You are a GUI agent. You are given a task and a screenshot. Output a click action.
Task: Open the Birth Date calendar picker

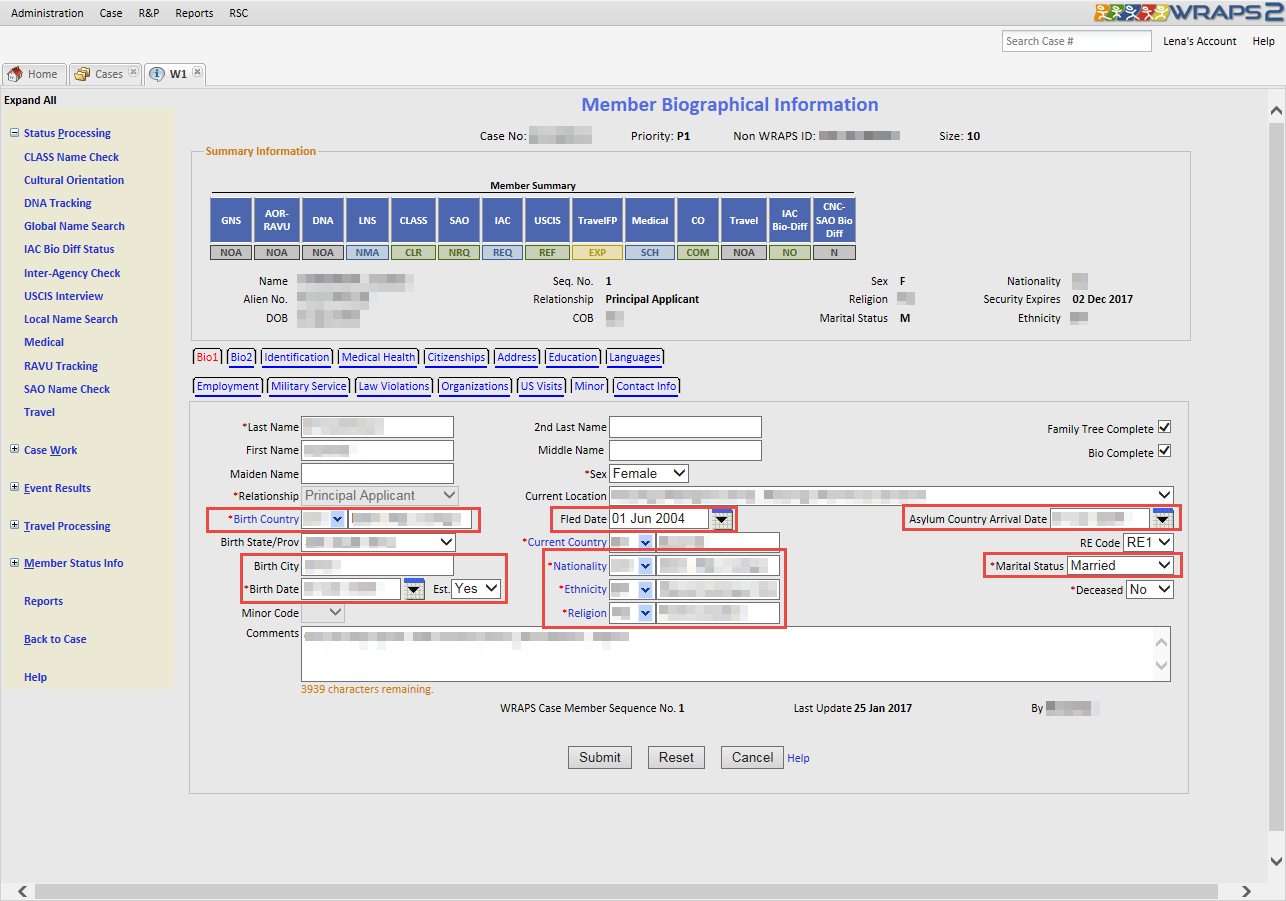(413, 589)
